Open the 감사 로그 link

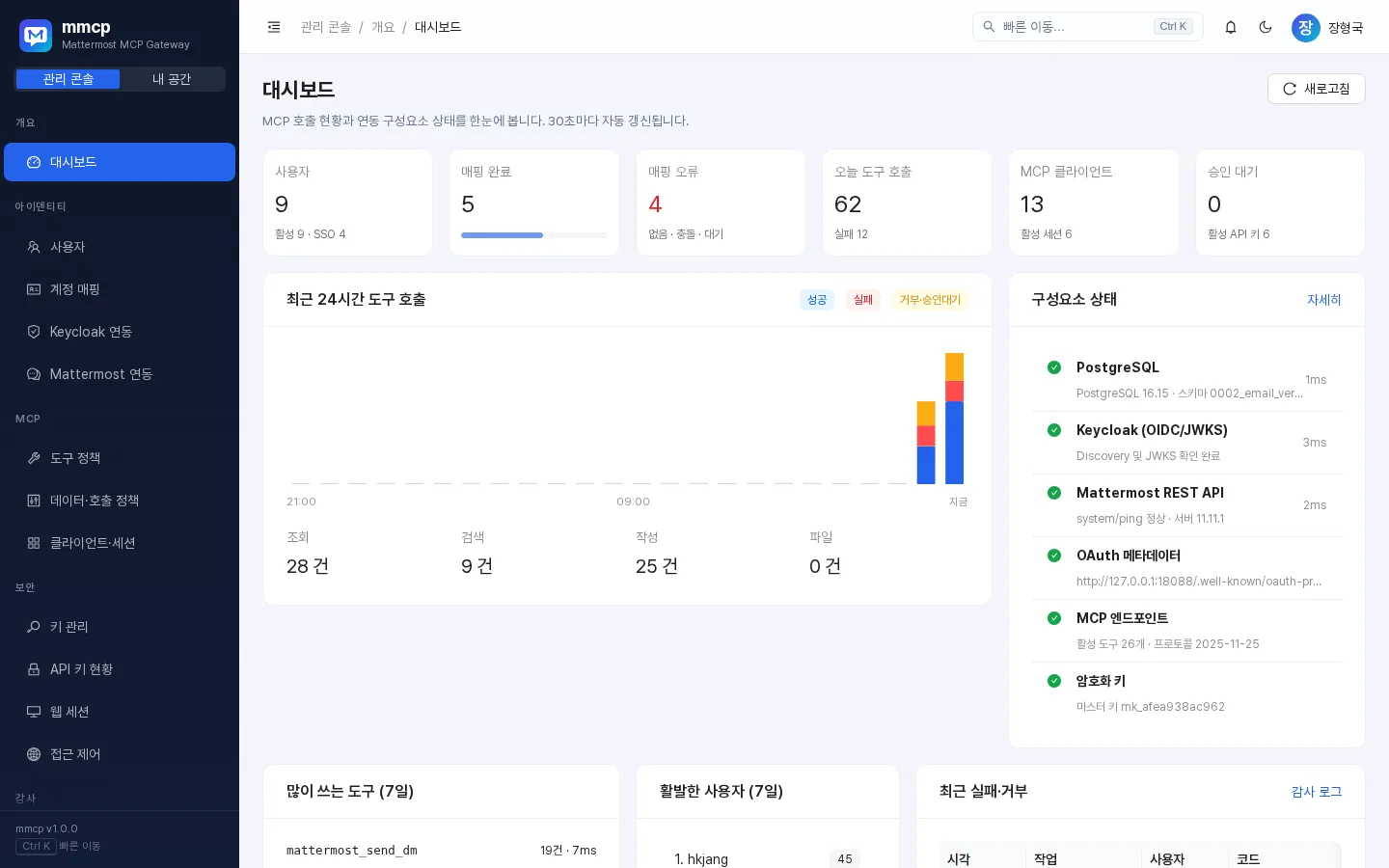click(1317, 792)
